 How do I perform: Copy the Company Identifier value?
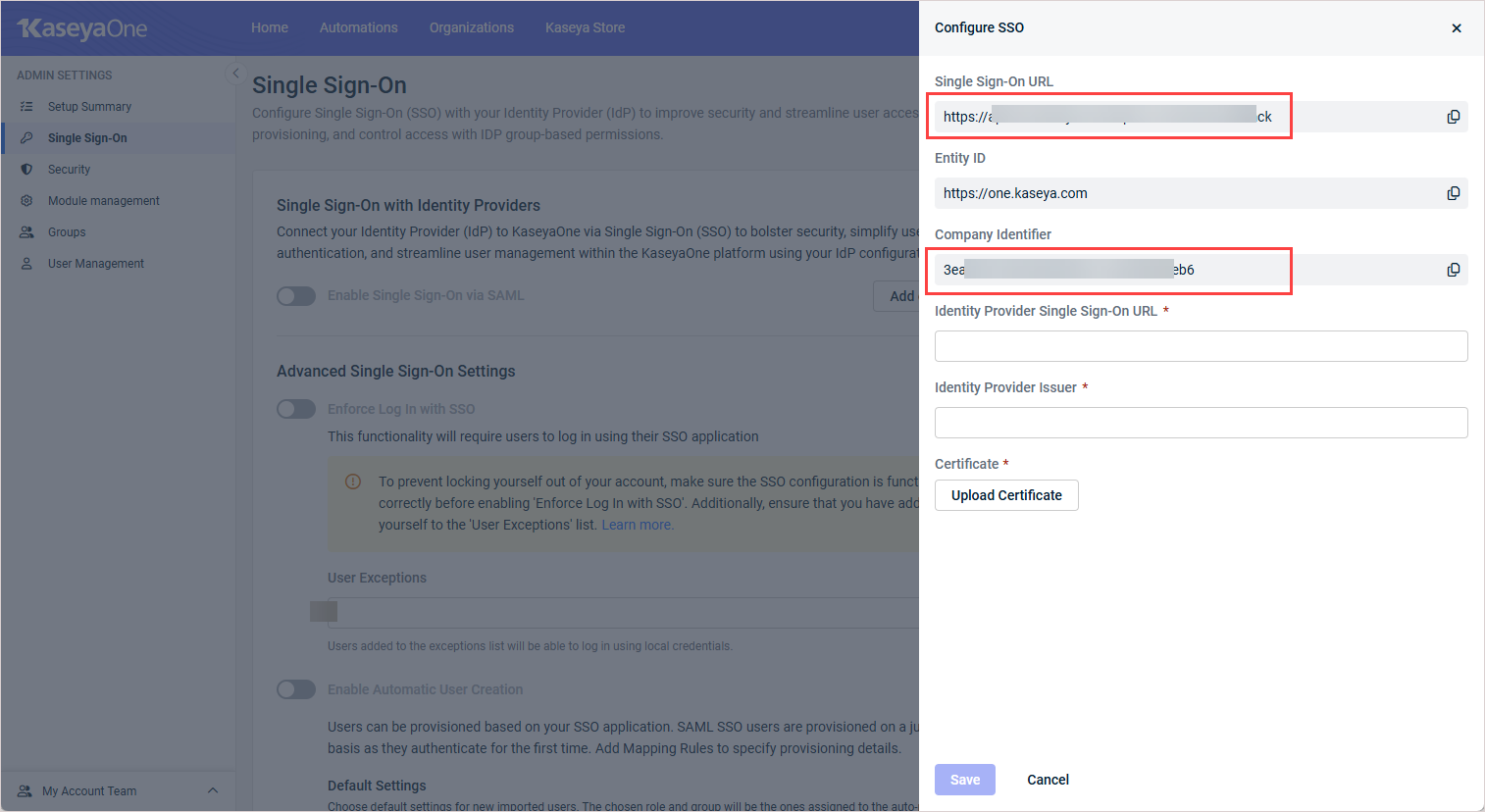1453,270
